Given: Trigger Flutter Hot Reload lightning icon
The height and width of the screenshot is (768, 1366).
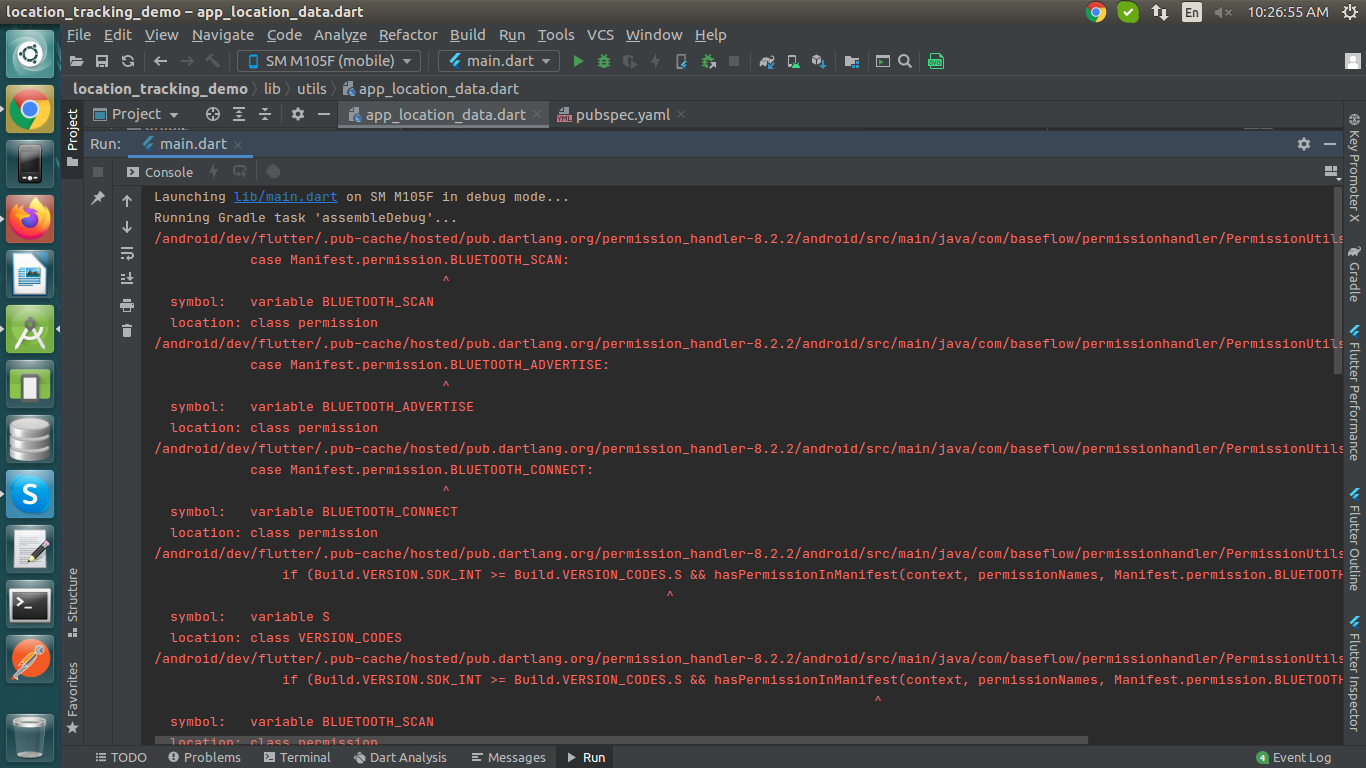Looking at the screenshot, I should click(x=656, y=61).
